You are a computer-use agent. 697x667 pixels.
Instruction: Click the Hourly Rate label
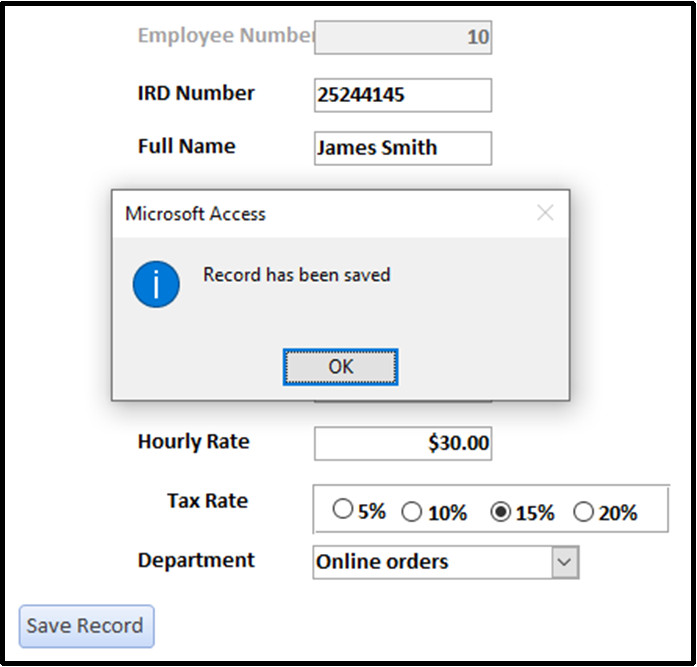coord(193,442)
